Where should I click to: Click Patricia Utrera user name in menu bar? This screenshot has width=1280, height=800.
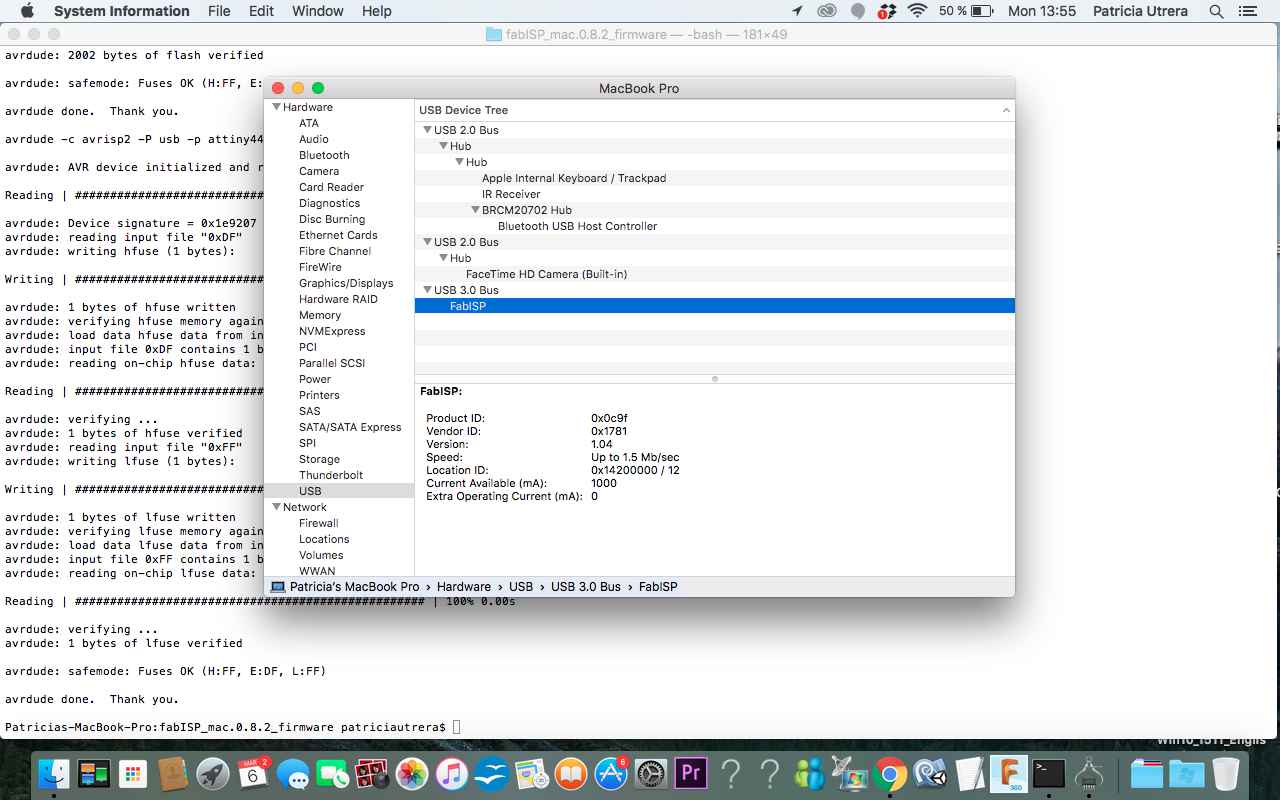[x=1142, y=11]
